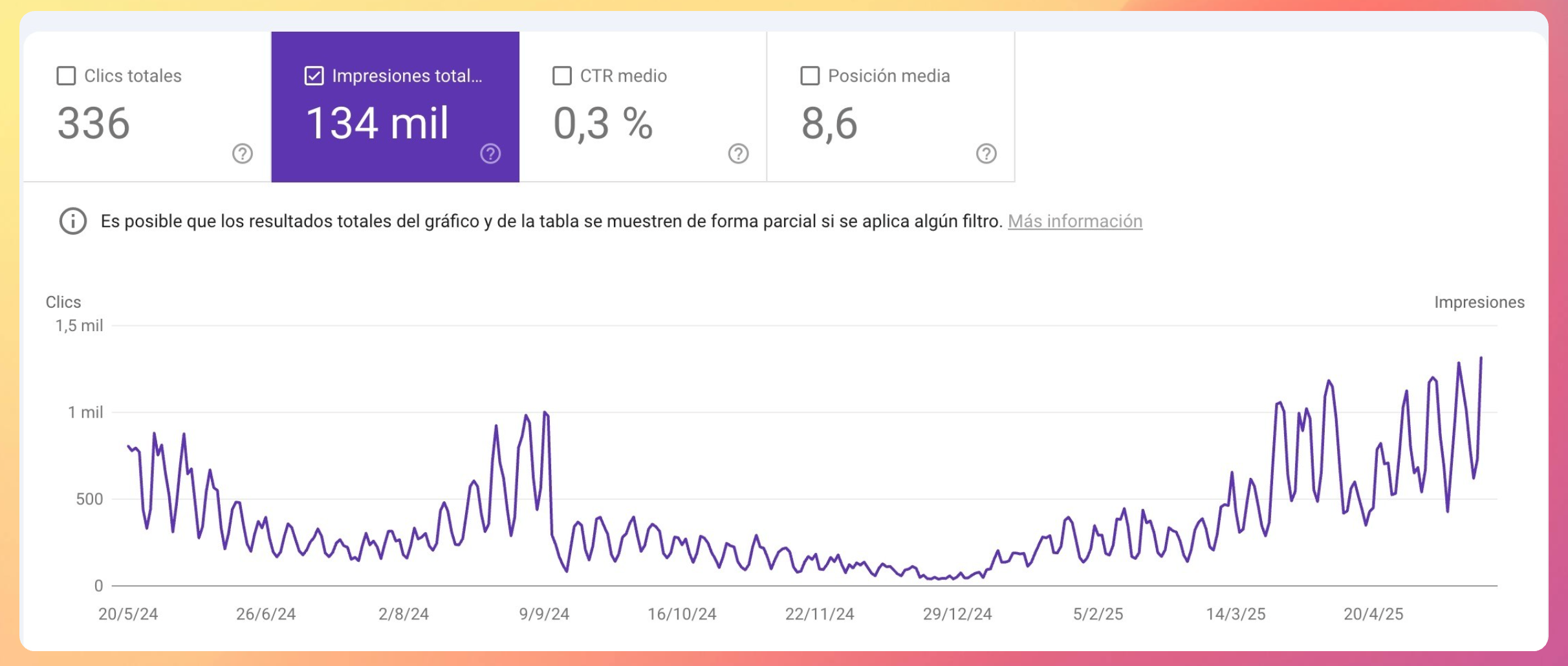The image size is (1568, 666).
Task: Click the question mark in CTR medio card
Action: (x=738, y=154)
